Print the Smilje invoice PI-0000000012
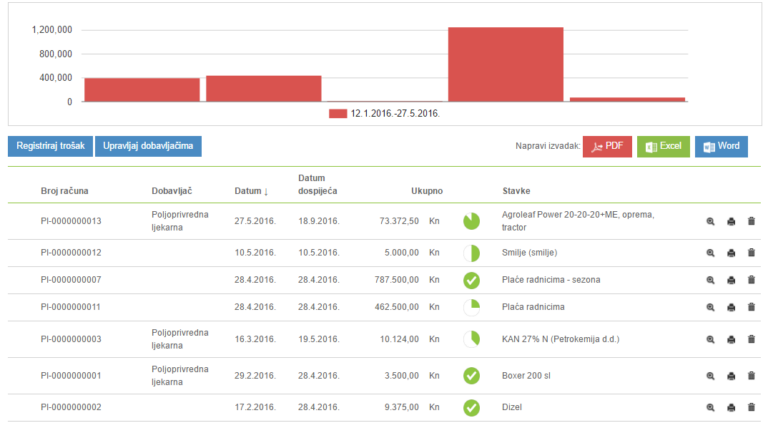Screen dimensions: 768x423 point(731,253)
